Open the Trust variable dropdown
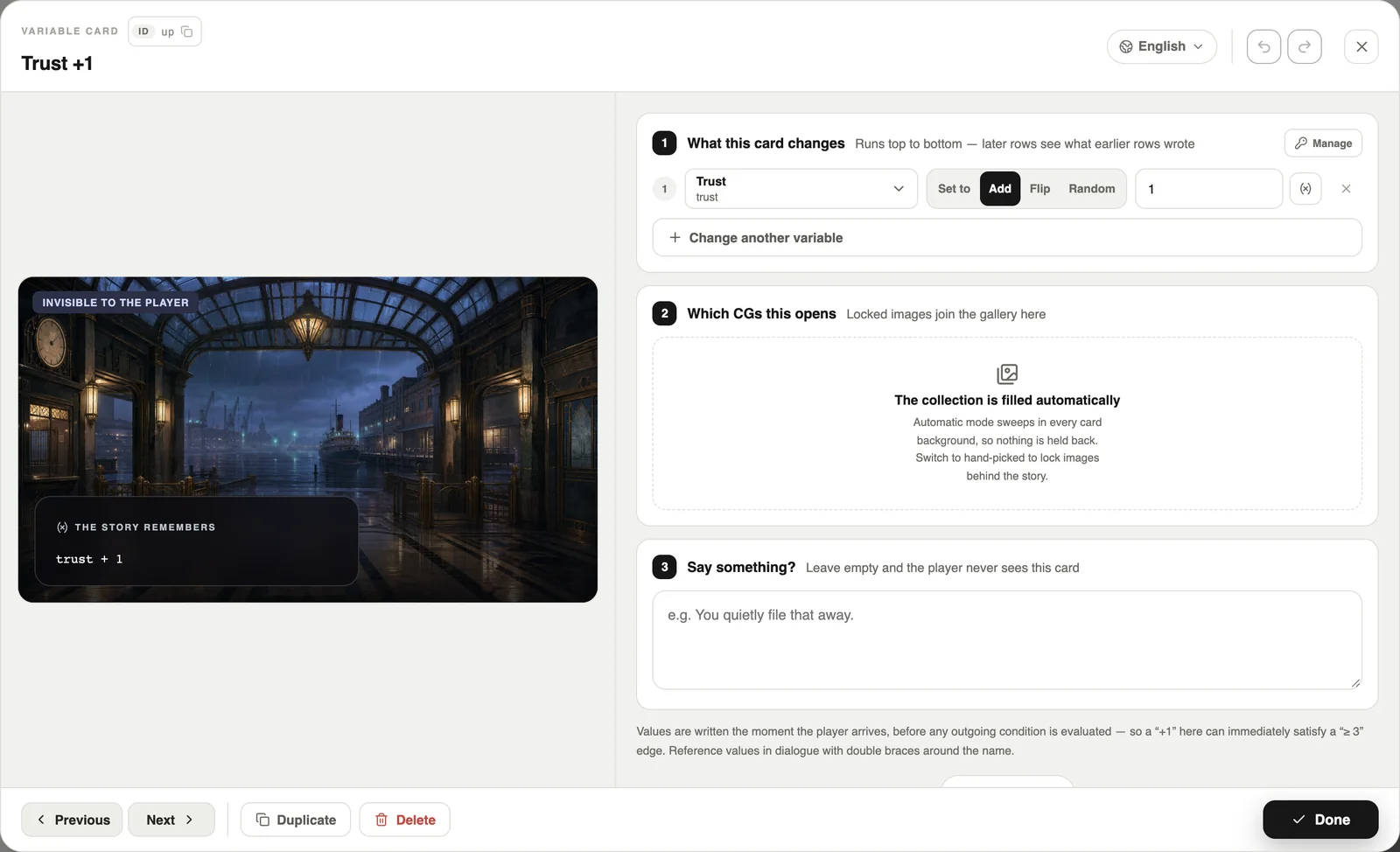This screenshot has height=852, width=1400. [x=801, y=189]
